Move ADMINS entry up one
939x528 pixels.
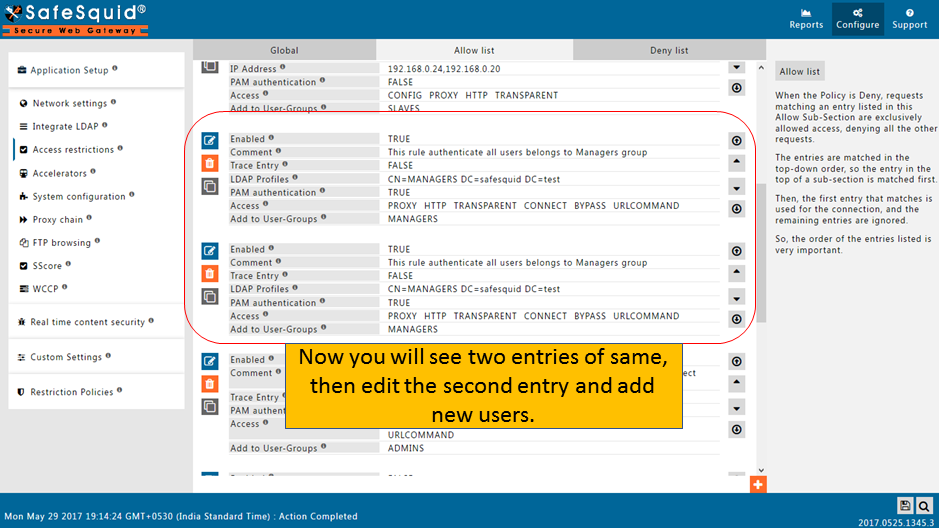click(737, 383)
